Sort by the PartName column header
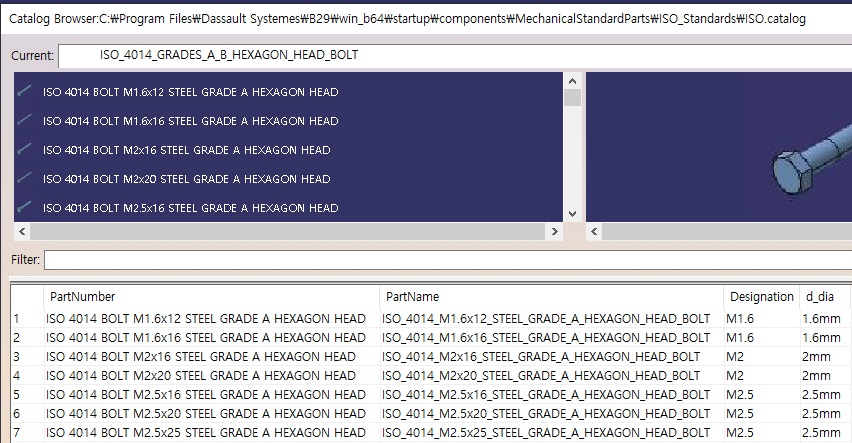The height and width of the screenshot is (443, 852). (x=552, y=297)
